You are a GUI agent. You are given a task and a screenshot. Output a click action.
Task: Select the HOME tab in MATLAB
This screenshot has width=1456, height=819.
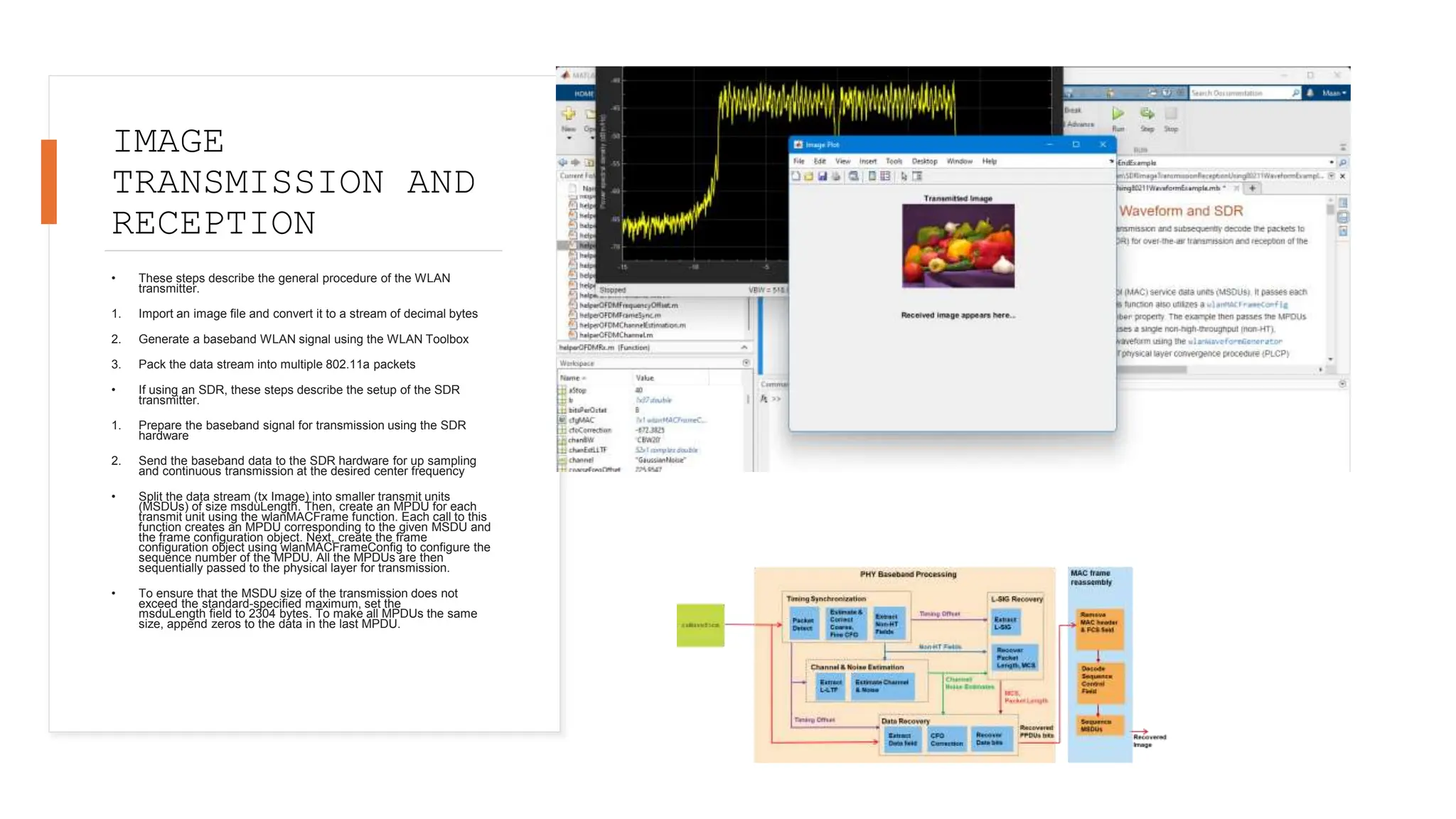point(584,93)
